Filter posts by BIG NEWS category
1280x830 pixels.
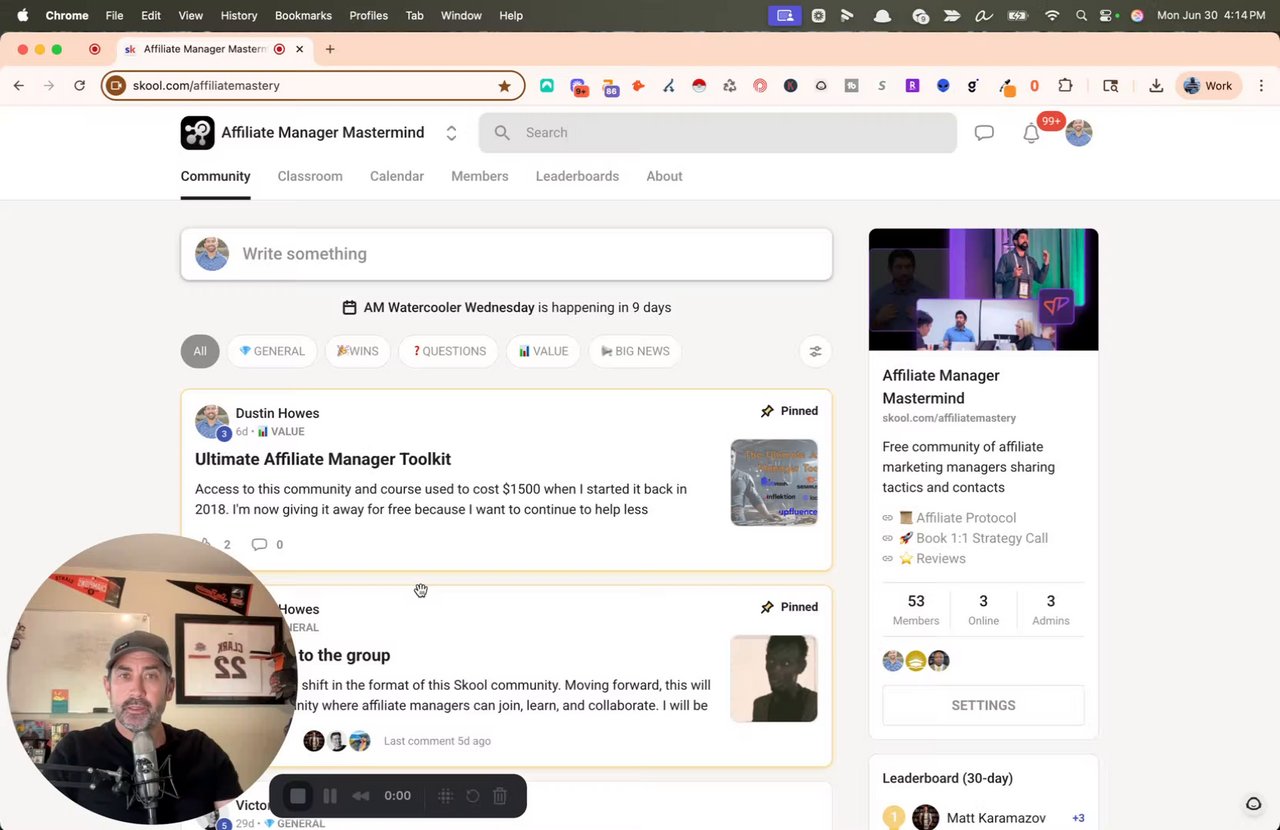pos(635,351)
